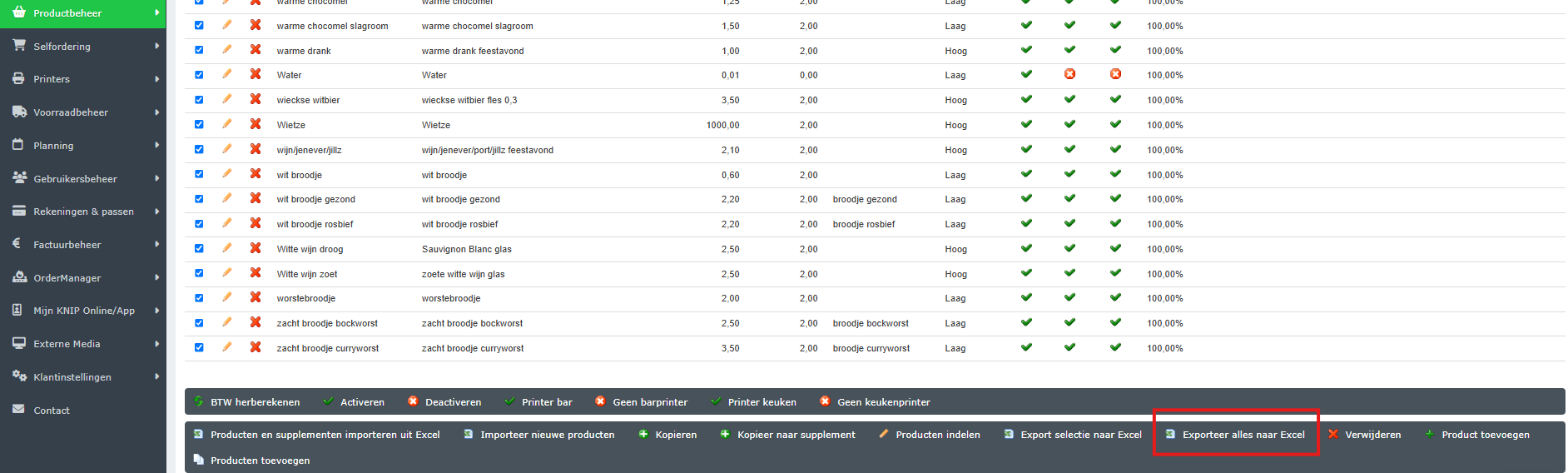Open the Gebruikersbeheer menu item
Image resolution: width=1568 pixels, height=473 pixels.
pyautogui.click(x=75, y=178)
